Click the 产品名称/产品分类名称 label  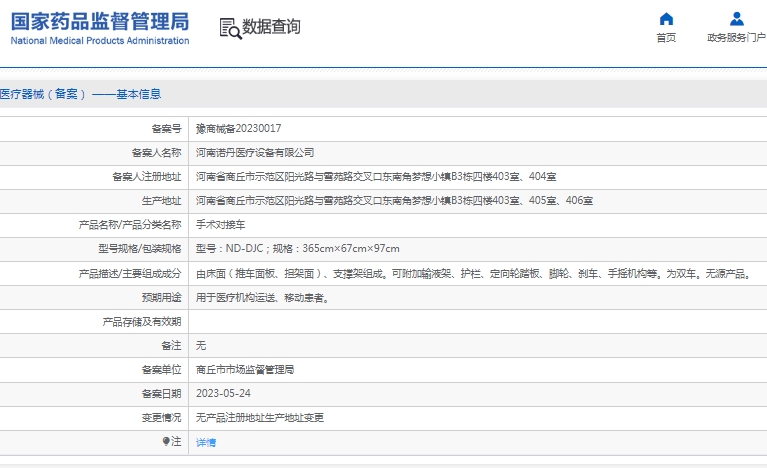pyautogui.click(x=130, y=224)
